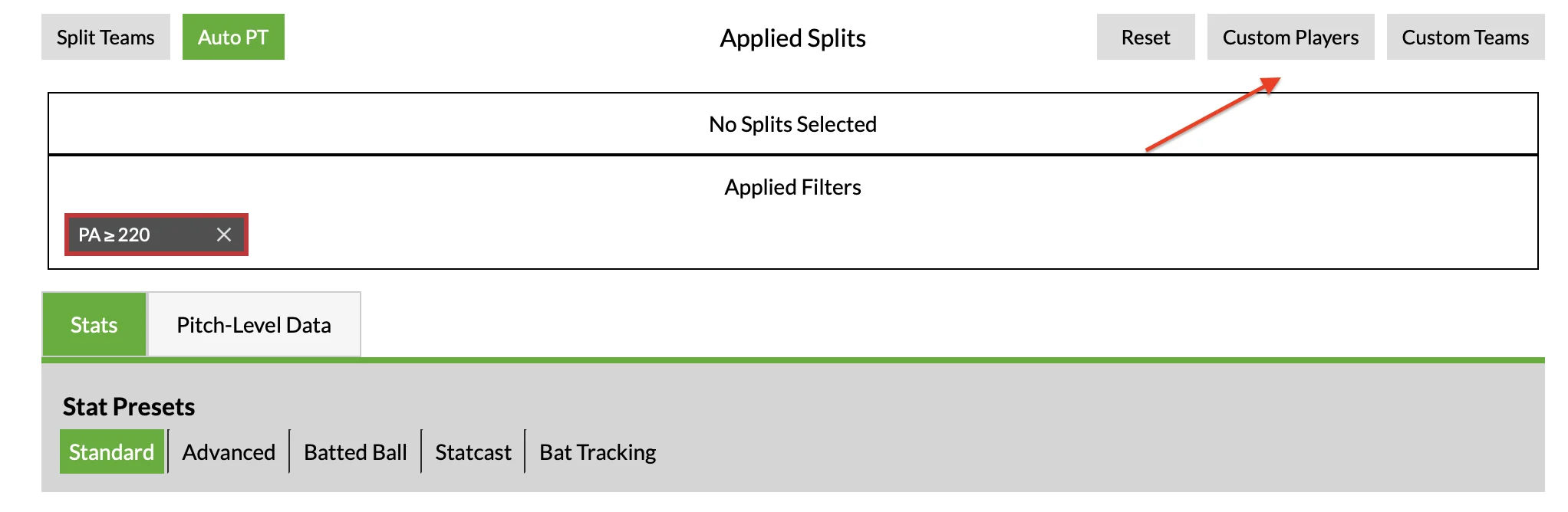Image resolution: width=1568 pixels, height=512 pixels.
Task: Select the Bat Tracking stat preset
Action: pos(598,452)
